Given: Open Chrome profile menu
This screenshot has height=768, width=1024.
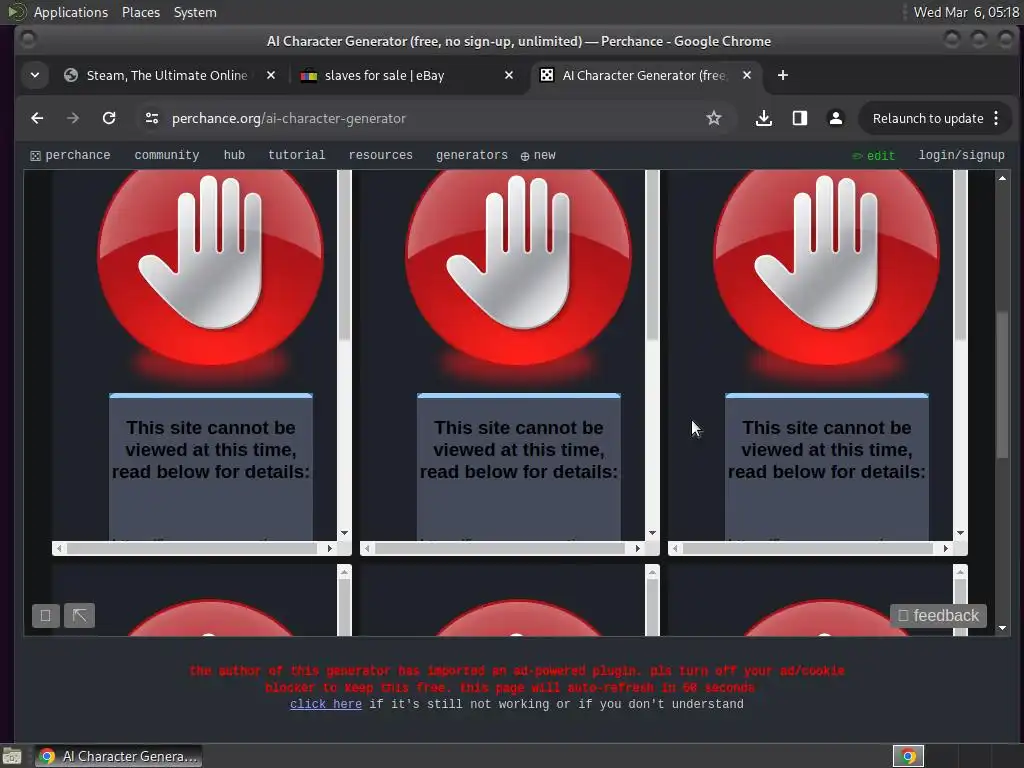Looking at the screenshot, I should pos(835,118).
